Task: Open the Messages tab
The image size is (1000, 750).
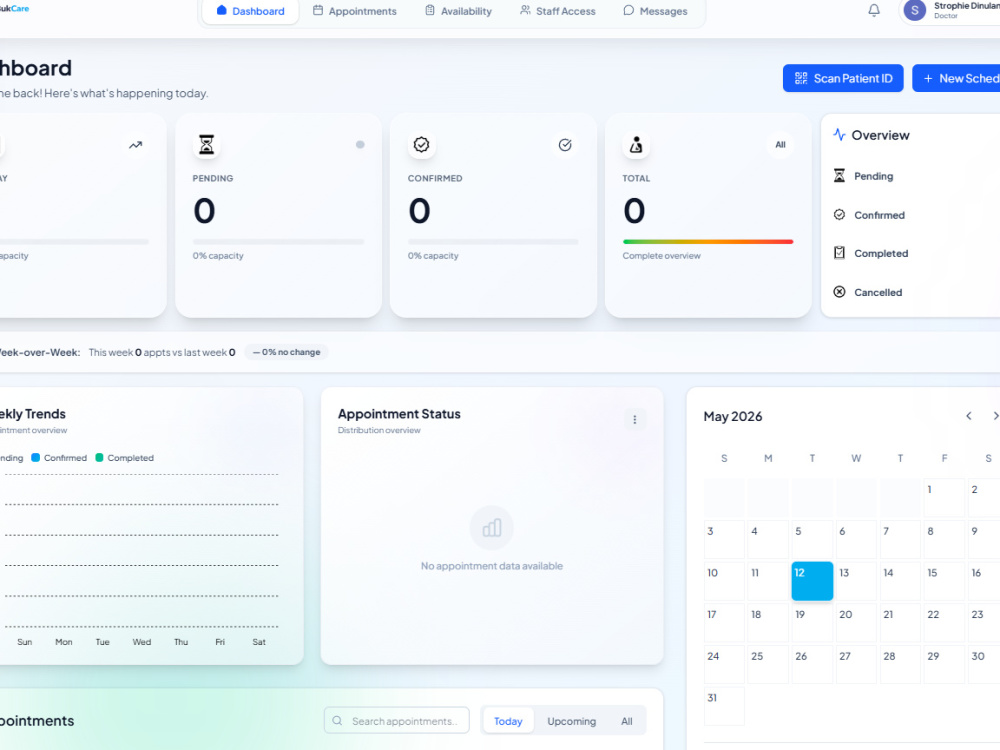Action: (x=655, y=11)
